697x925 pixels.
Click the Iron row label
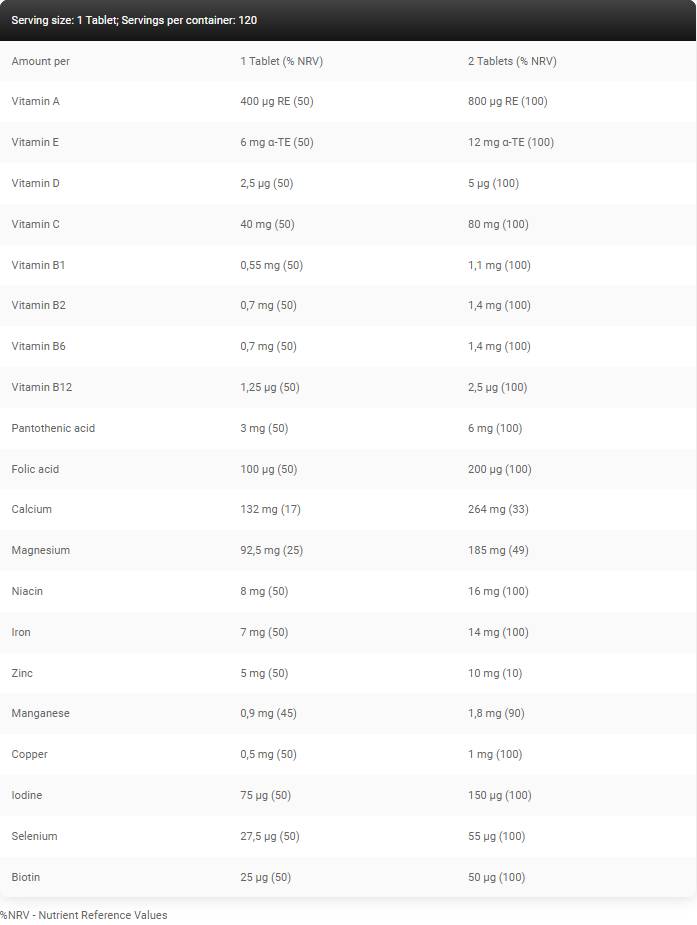point(21,632)
